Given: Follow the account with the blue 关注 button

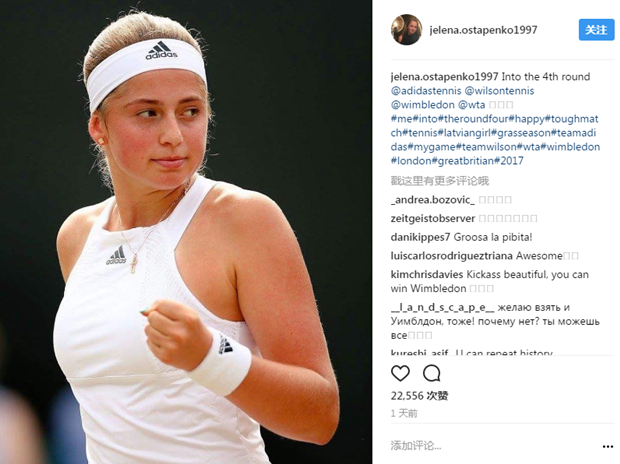Looking at the screenshot, I should click(596, 30).
